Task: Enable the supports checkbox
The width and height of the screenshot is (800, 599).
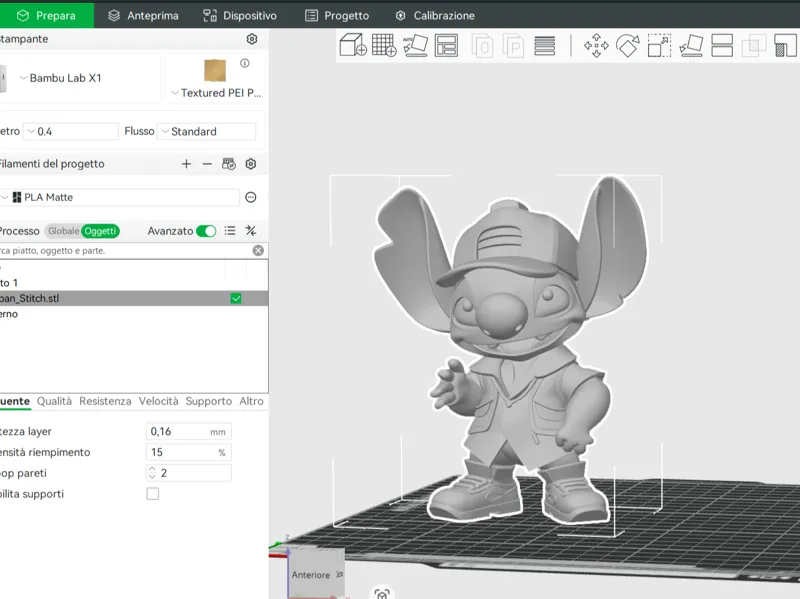Action: [153, 494]
